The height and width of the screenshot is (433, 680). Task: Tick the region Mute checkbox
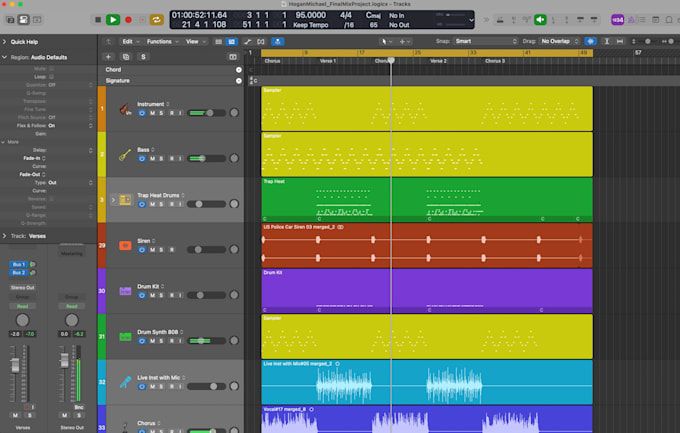tap(52, 69)
